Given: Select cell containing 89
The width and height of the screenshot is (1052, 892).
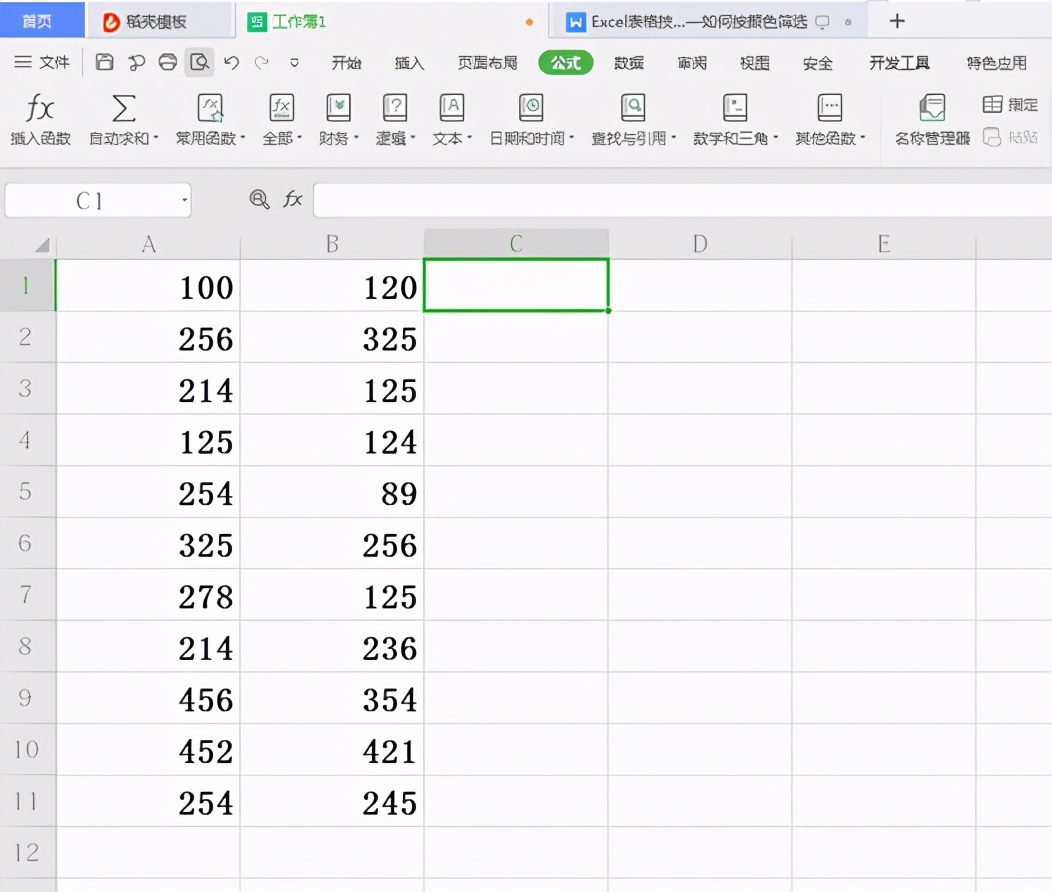Looking at the screenshot, I should coord(332,492).
